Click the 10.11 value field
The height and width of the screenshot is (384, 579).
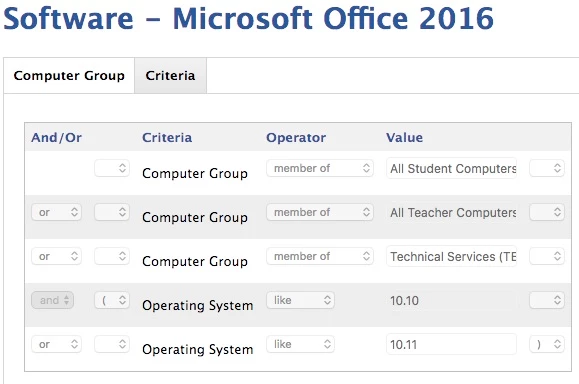coord(451,344)
